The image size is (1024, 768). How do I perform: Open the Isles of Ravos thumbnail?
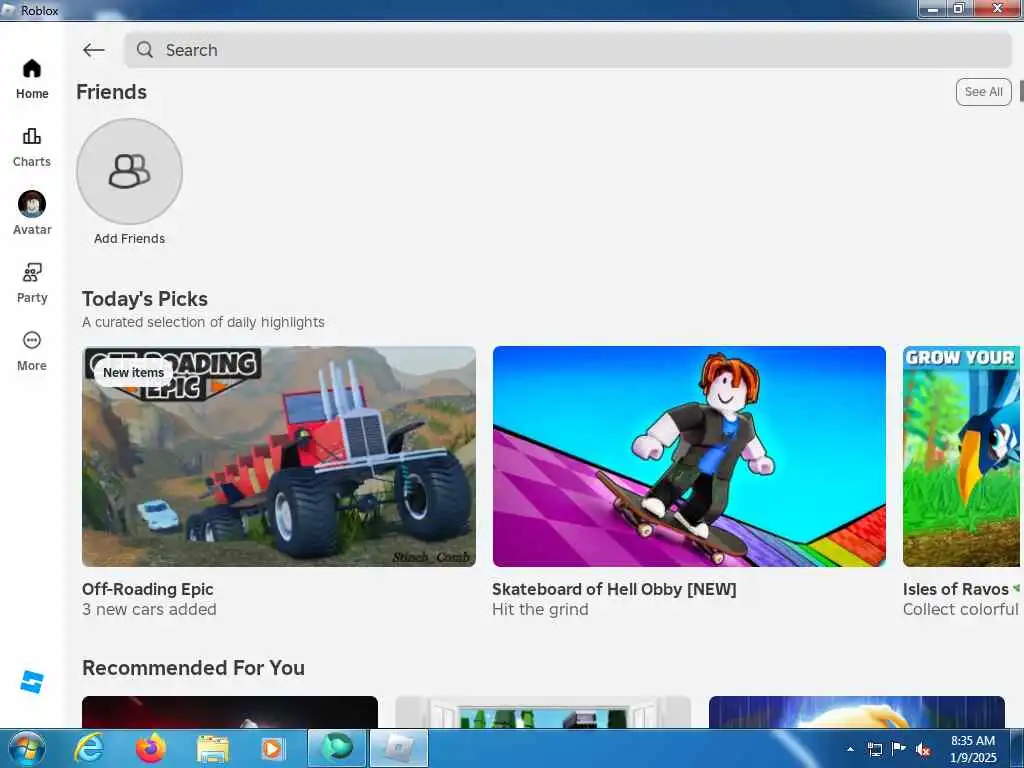click(x=962, y=456)
